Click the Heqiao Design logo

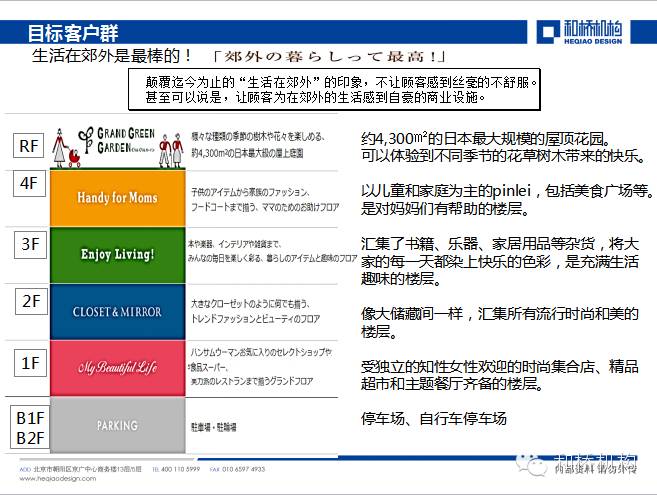(x=580, y=32)
